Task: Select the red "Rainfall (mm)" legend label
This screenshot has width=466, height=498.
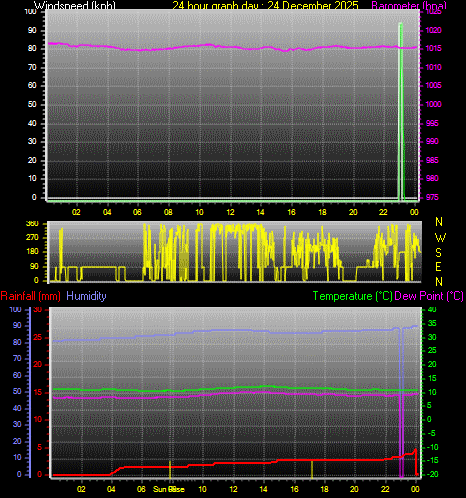Action: tap(31, 296)
